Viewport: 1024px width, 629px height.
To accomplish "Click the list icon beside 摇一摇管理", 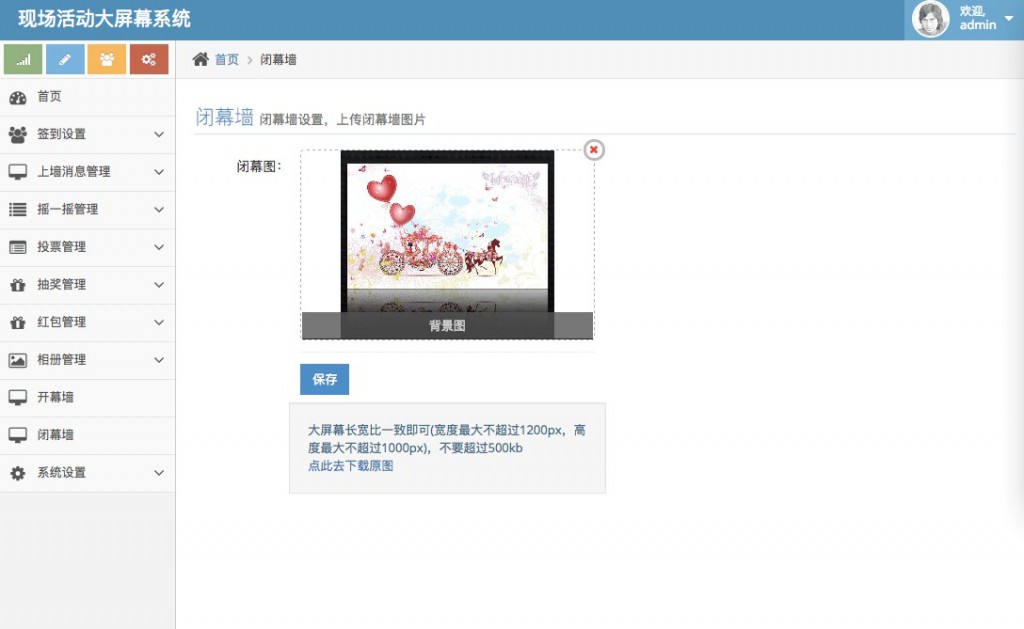I will click(x=18, y=210).
